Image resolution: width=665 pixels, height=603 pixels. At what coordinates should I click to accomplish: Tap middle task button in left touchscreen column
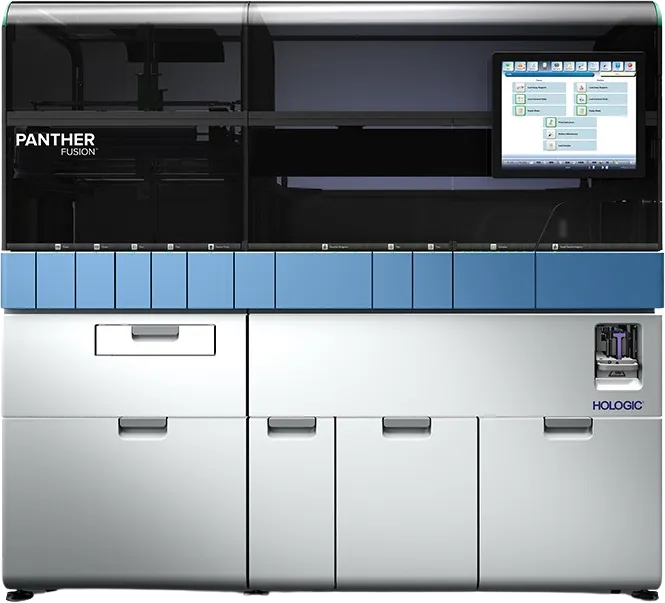(539, 99)
